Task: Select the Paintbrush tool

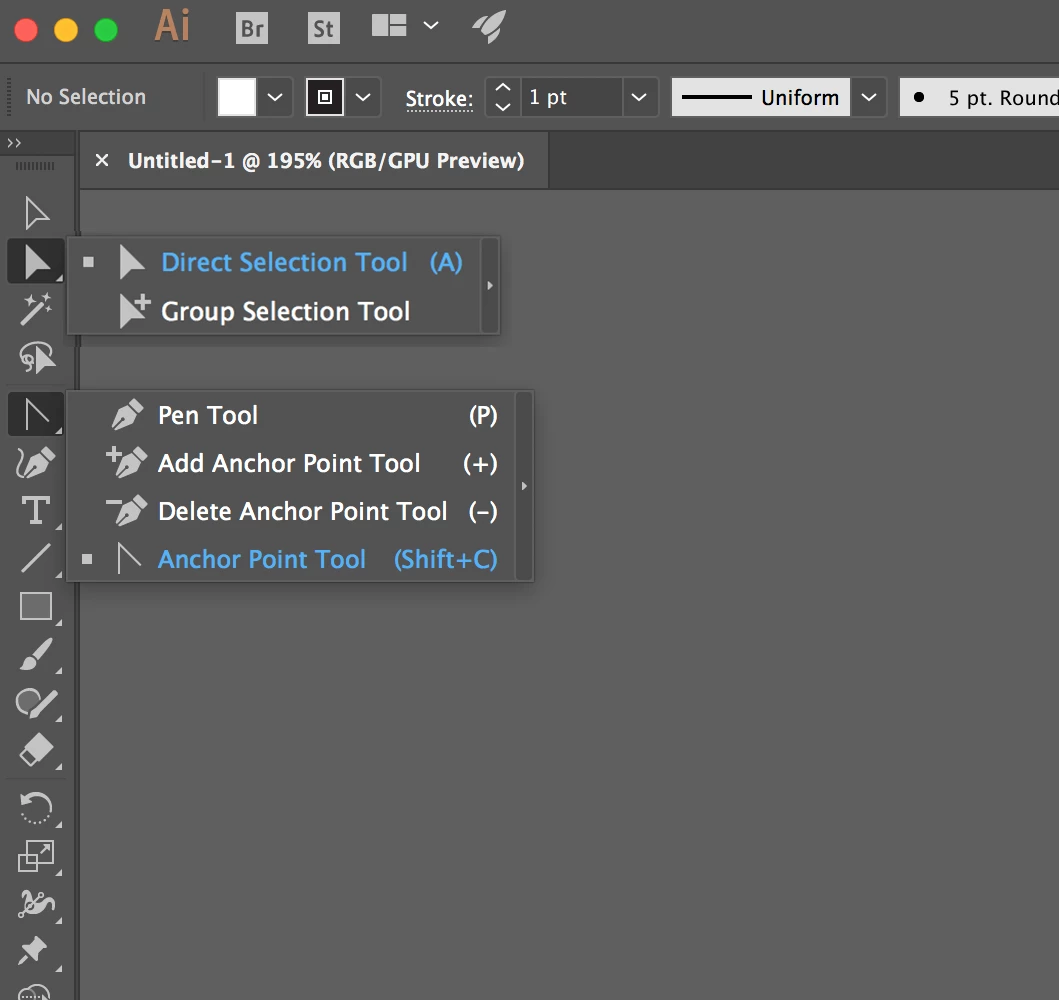Action: tap(36, 654)
